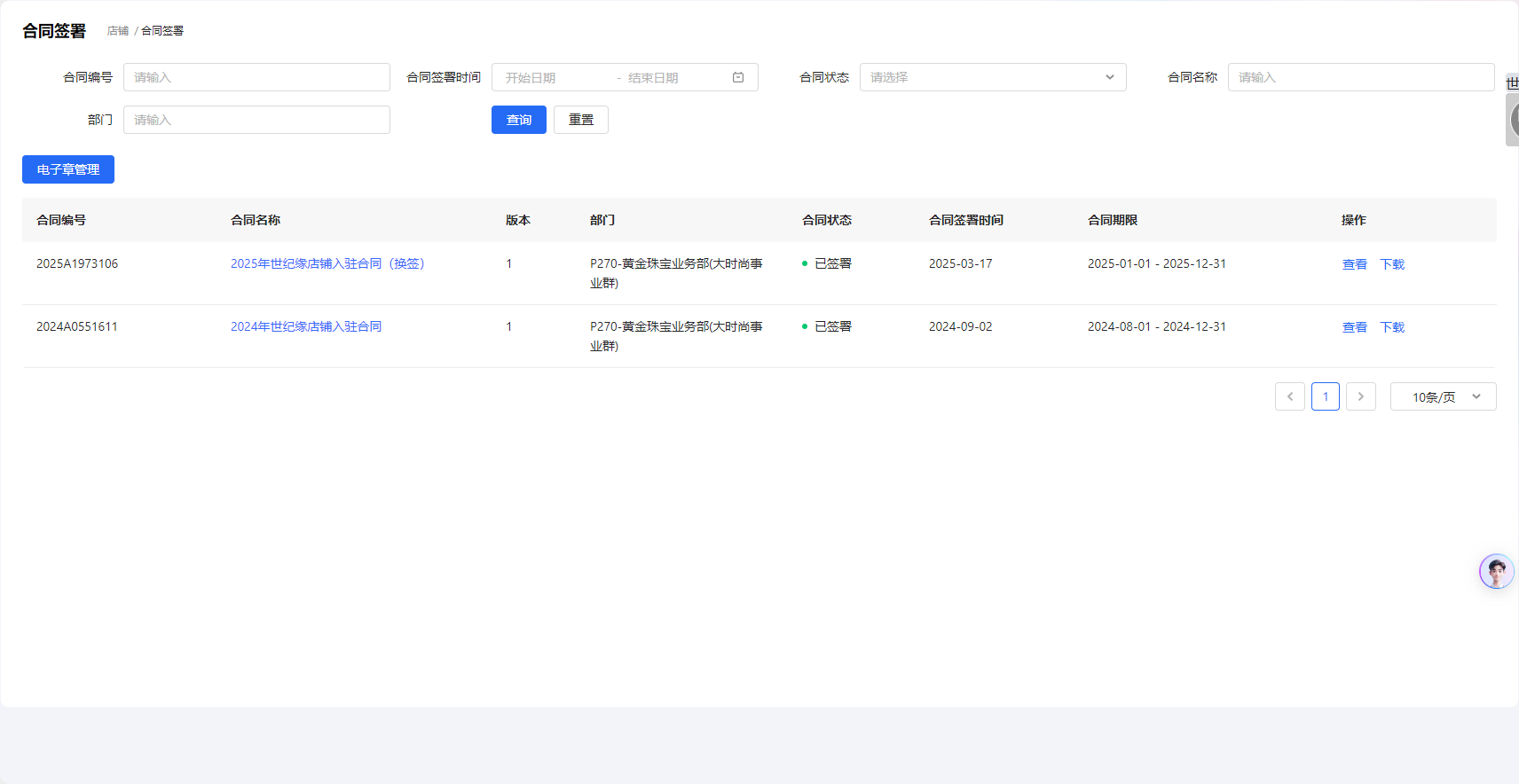Open the 2025年世纪缘店铺入驻合同（换签） contract link
Viewport: 1519px width, 784px height.
coord(327,263)
